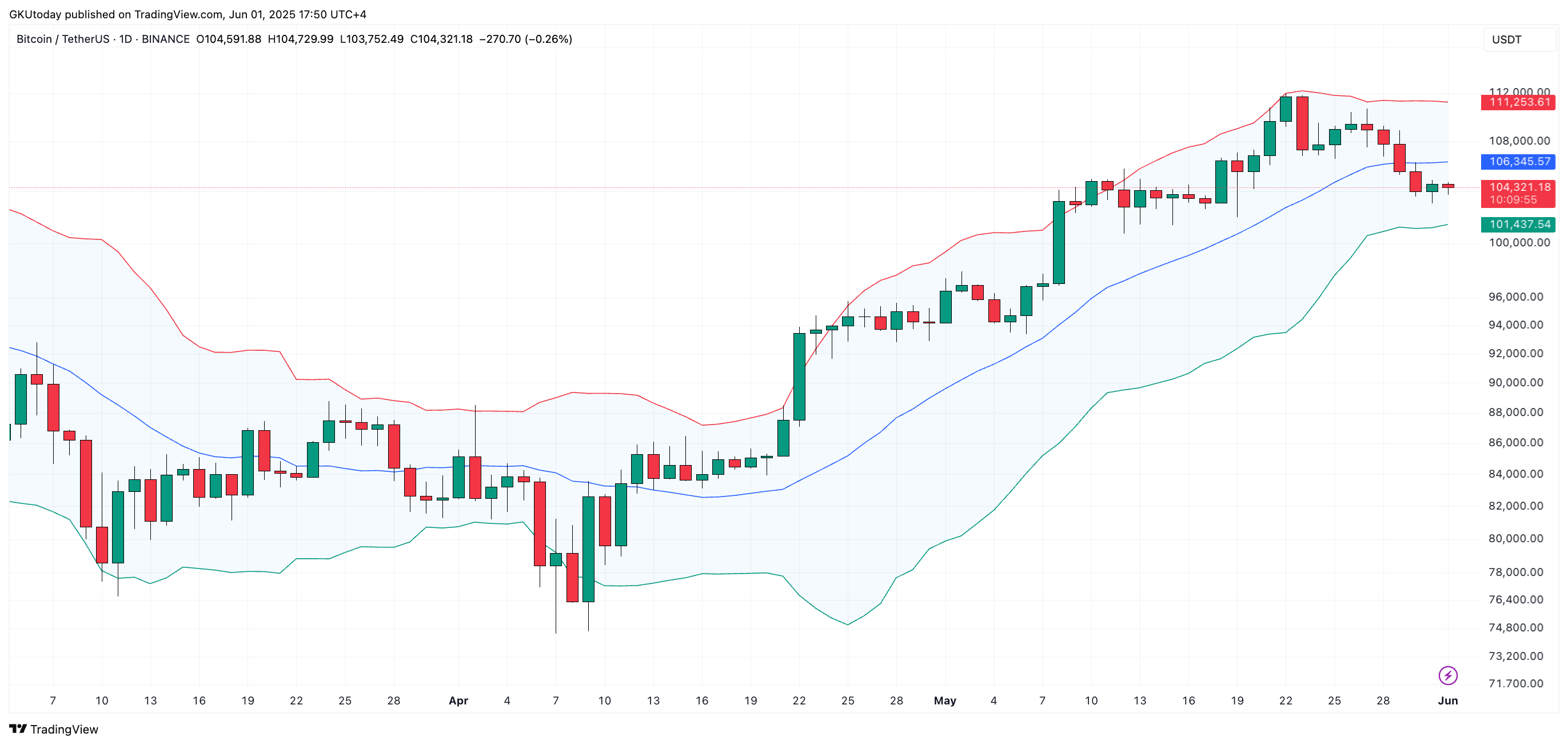Click the Apr marker on time axis
The width and height of the screenshot is (1568, 745).
pyautogui.click(x=458, y=700)
